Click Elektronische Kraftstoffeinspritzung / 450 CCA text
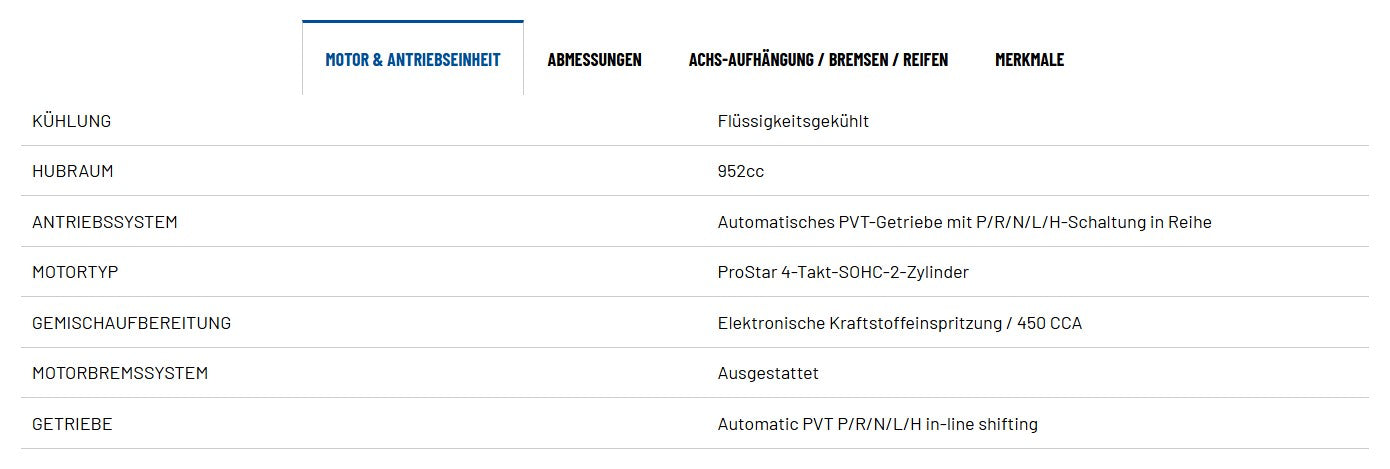Screen dimensions: 1390x469 (x=900, y=323)
